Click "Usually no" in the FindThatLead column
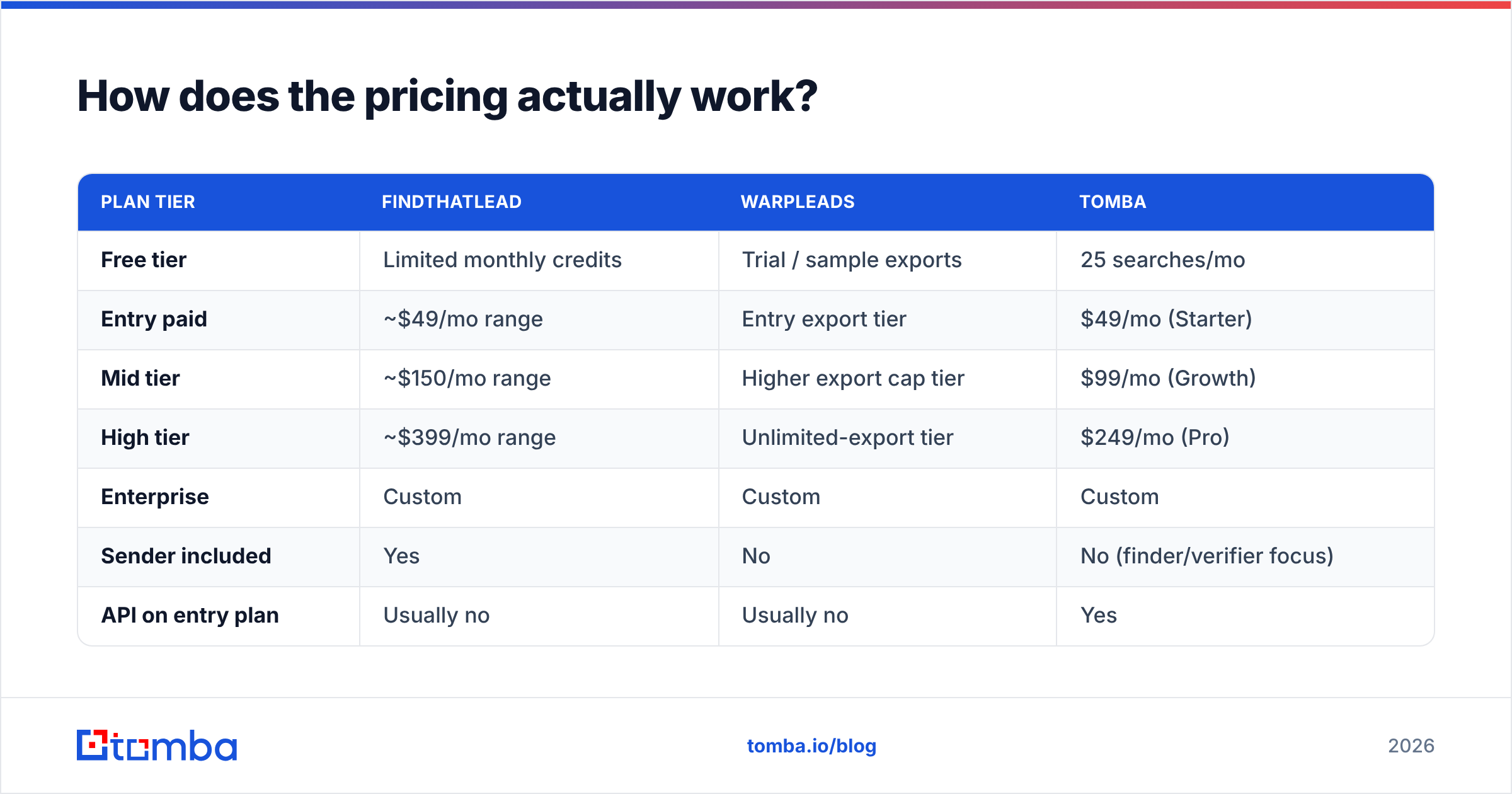 coord(437,615)
